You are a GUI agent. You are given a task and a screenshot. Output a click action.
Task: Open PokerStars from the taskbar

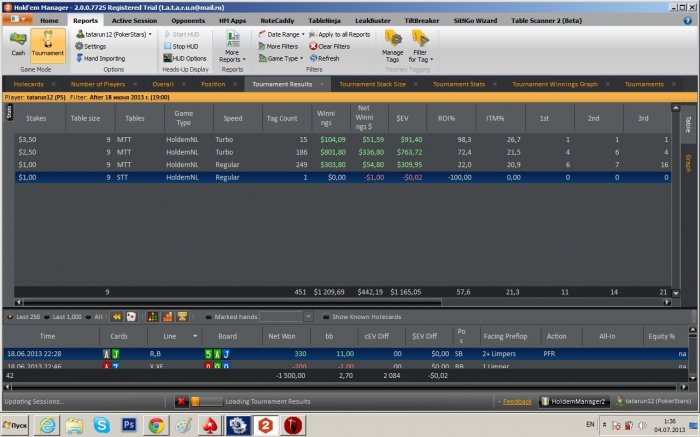210,425
